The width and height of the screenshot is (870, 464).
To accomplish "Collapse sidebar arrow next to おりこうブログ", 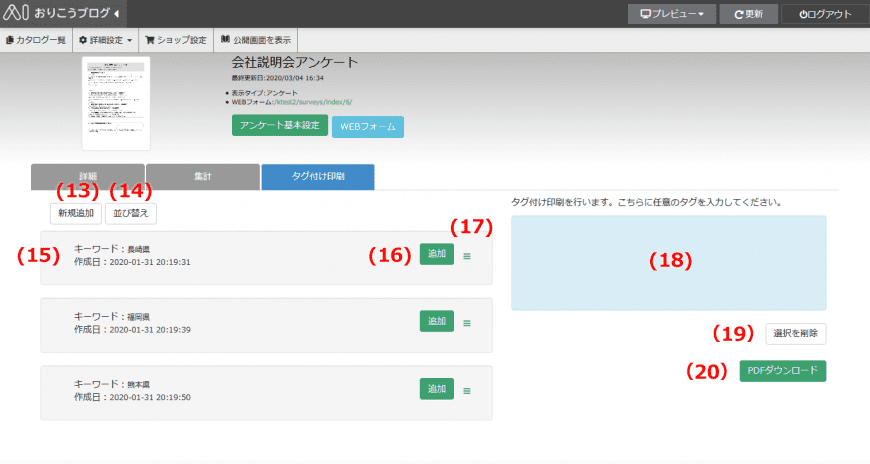I will click(117, 13).
